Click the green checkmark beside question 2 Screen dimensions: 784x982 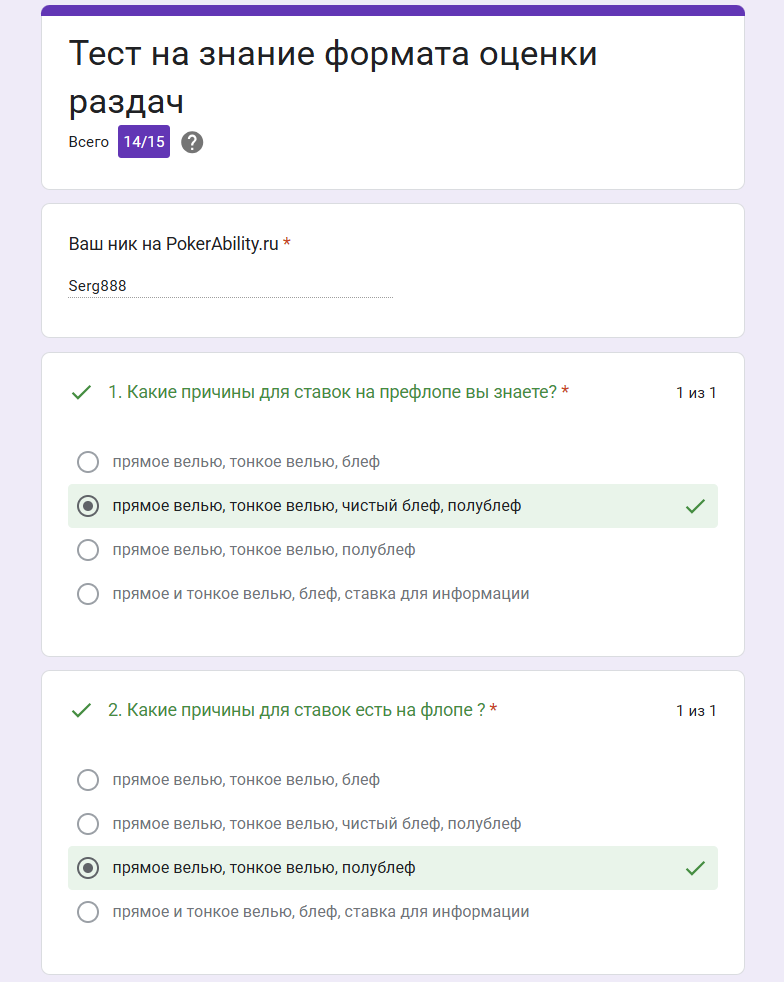[81, 711]
